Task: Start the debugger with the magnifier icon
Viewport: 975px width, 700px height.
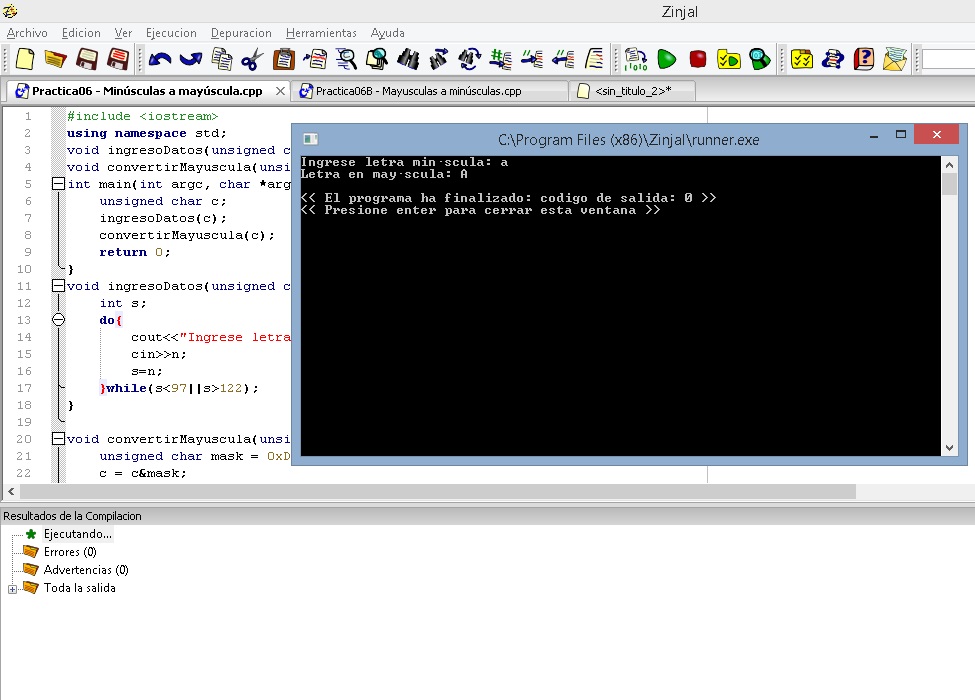Action: (759, 59)
